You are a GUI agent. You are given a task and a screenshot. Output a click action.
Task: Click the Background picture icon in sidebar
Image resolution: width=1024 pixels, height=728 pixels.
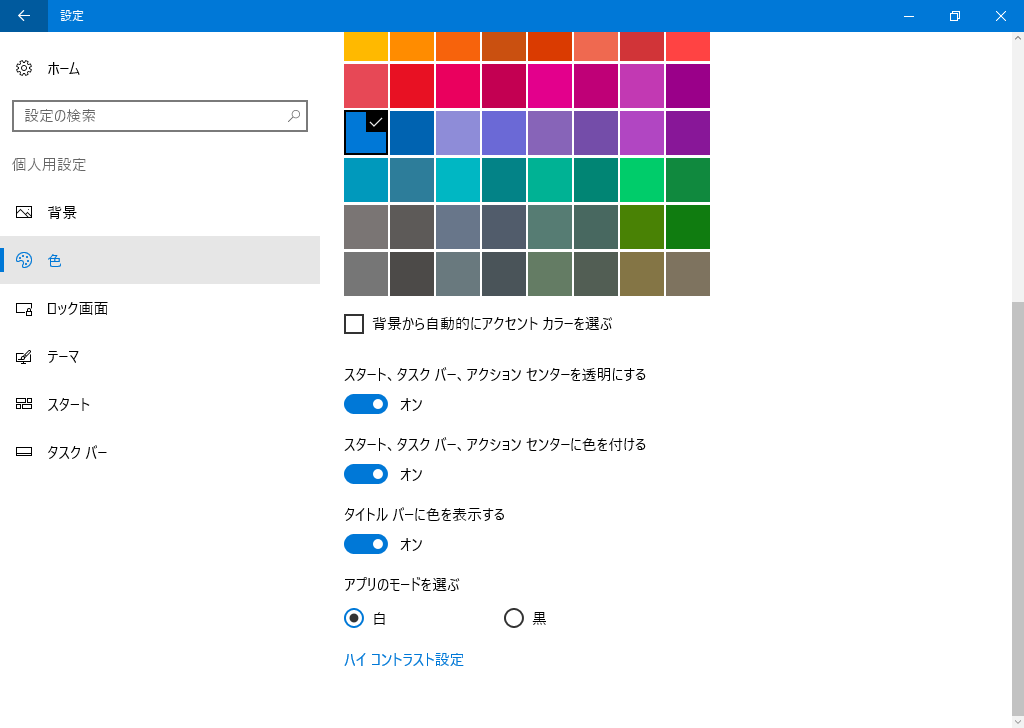(25, 213)
